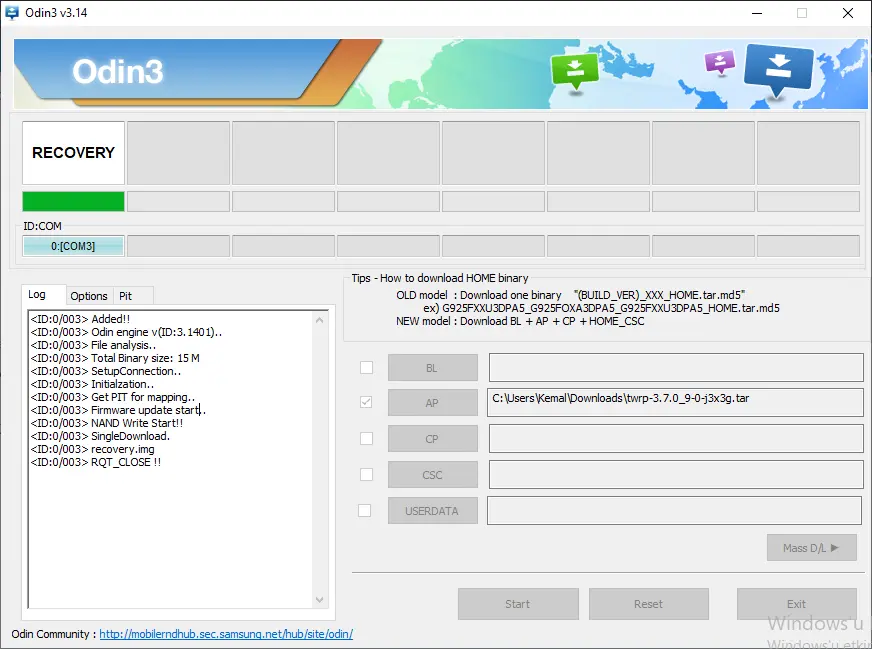Image resolution: width=872 pixels, height=649 pixels.
Task: Click the RECOVERY status box
Action: (73, 153)
